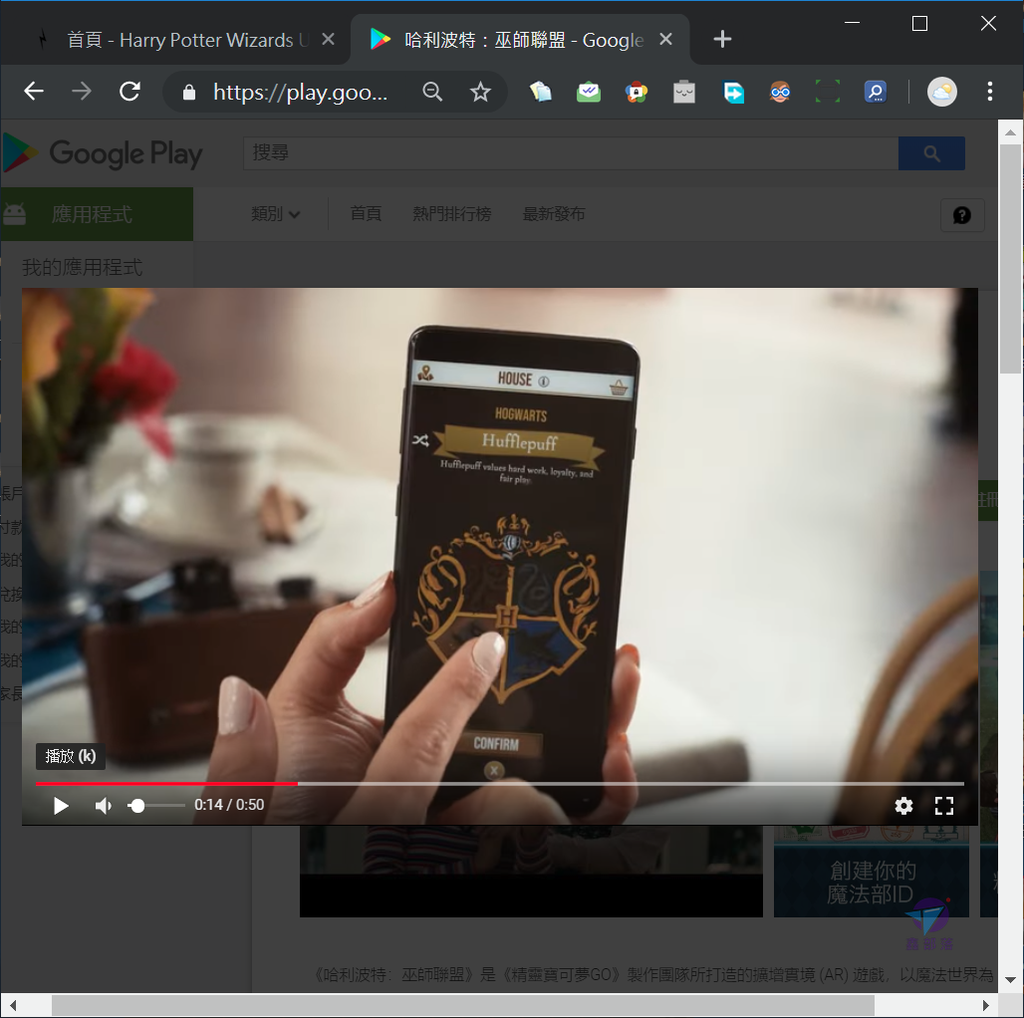Open the gray briefcase face extension
The image size is (1024, 1018).
(x=684, y=92)
